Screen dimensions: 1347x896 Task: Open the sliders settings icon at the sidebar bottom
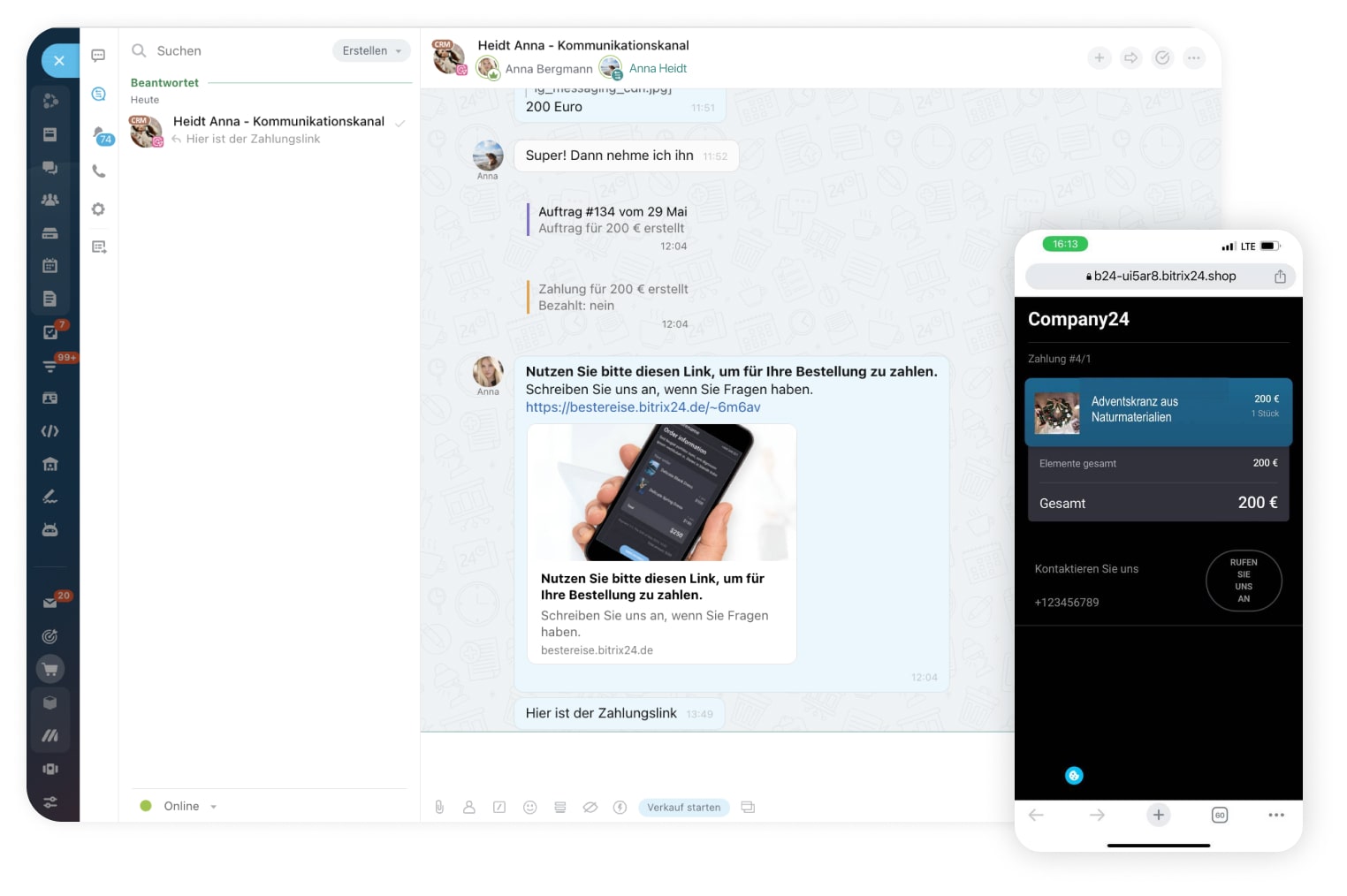(50, 802)
